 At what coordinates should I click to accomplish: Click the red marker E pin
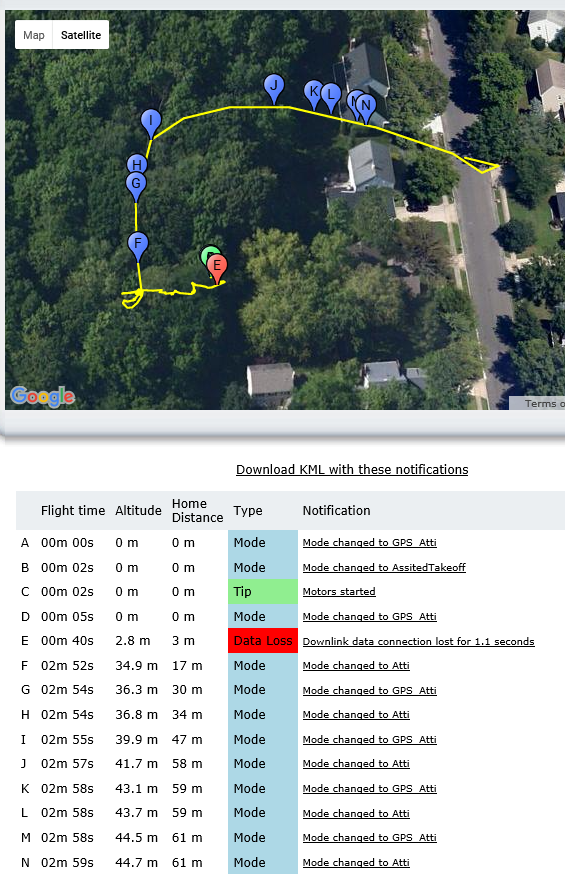point(217,268)
